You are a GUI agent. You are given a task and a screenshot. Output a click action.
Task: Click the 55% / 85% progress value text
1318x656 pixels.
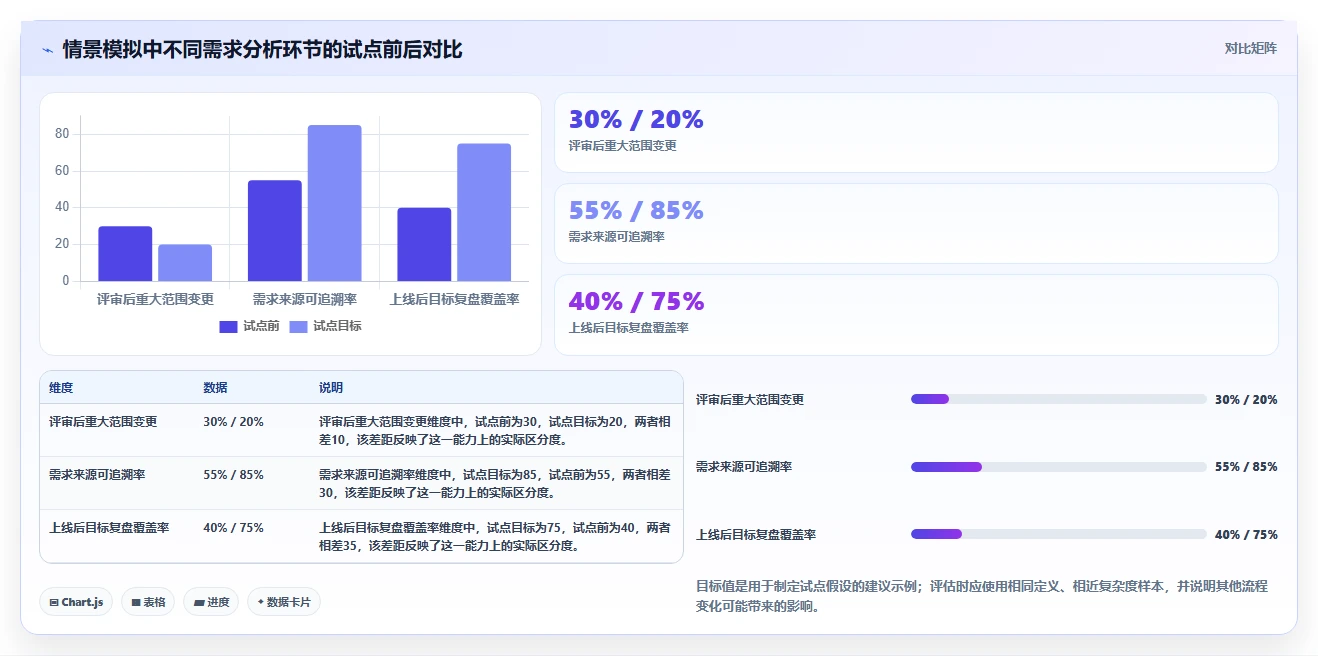click(x=1246, y=467)
